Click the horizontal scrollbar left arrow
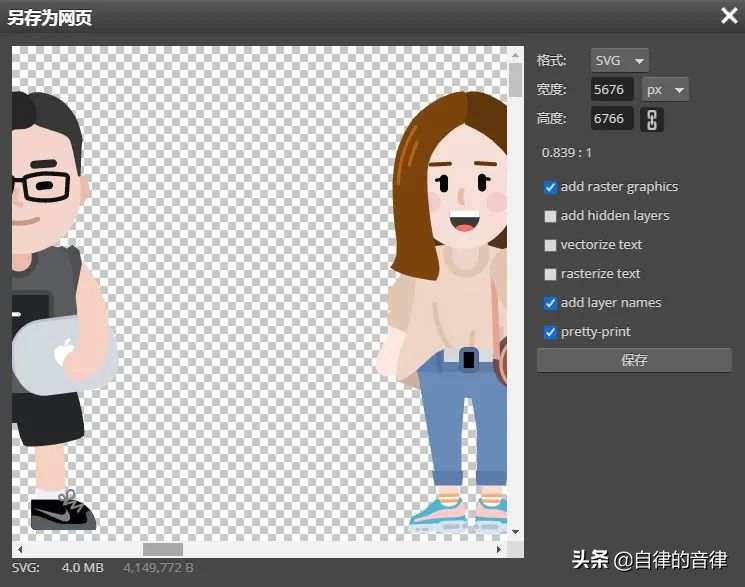This screenshot has height=587, width=745. (x=19, y=549)
